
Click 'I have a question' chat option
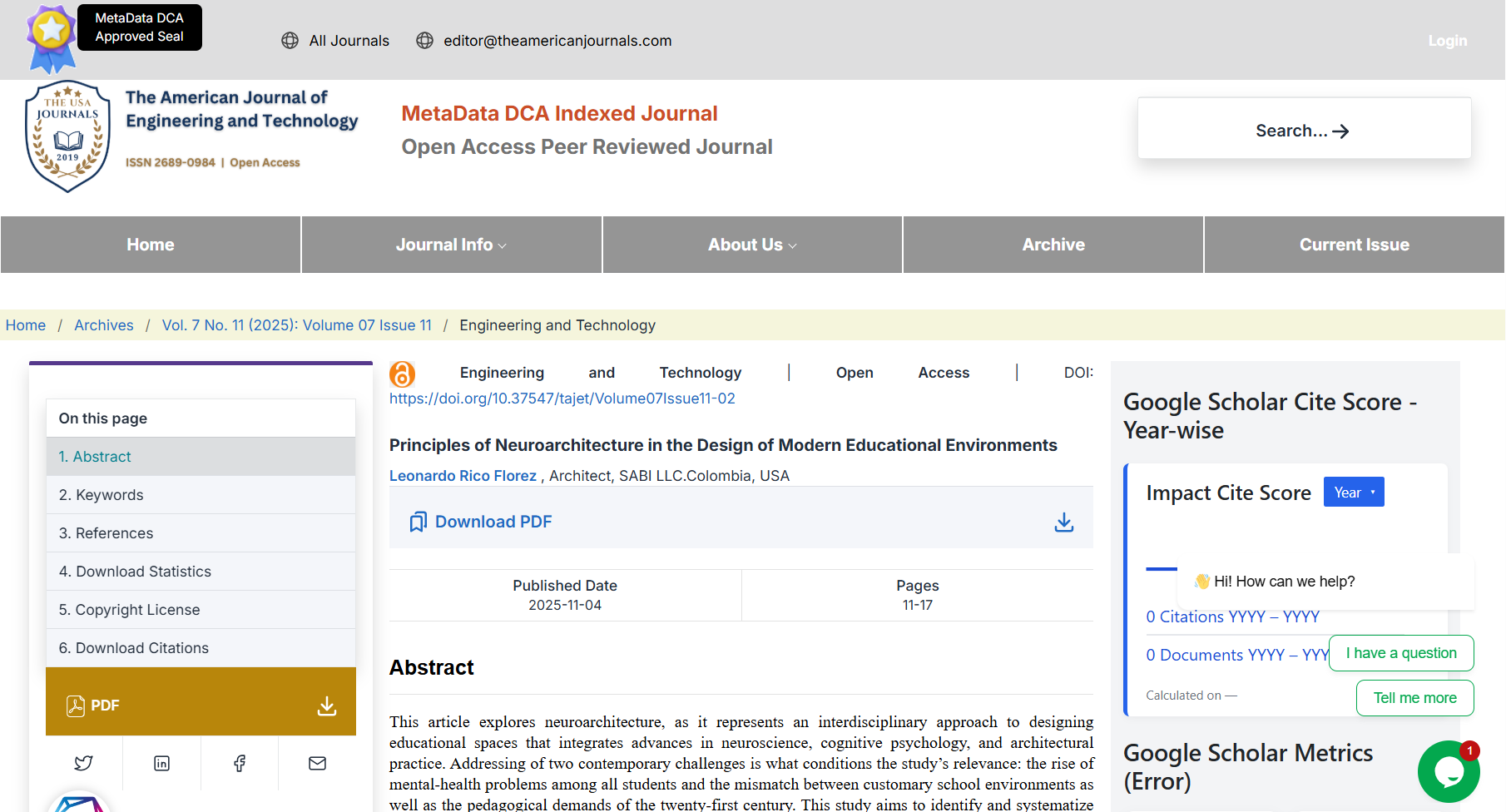1400,653
